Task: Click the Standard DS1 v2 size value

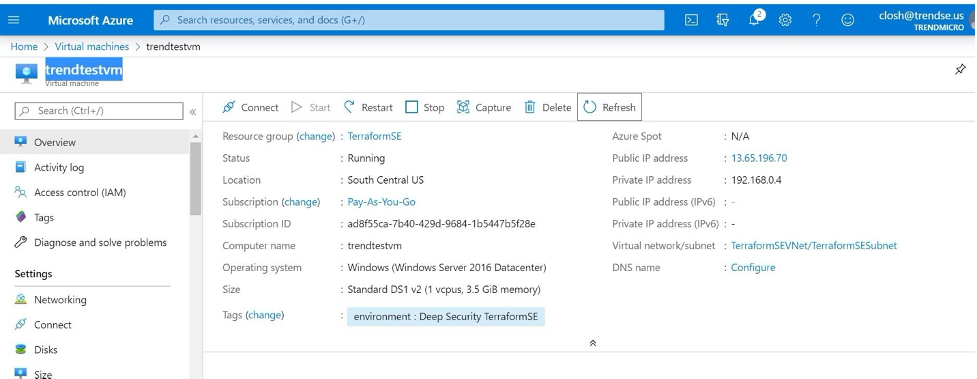Action: [x=444, y=289]
